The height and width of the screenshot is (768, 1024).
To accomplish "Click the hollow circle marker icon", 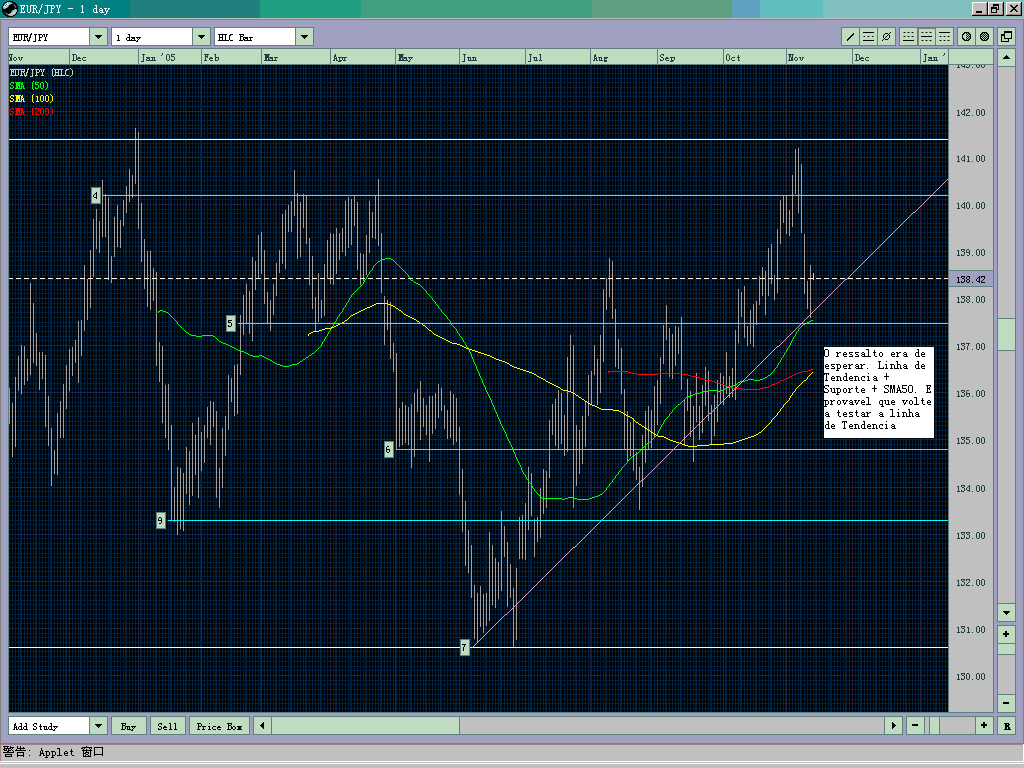I will [x=966, y=36].
